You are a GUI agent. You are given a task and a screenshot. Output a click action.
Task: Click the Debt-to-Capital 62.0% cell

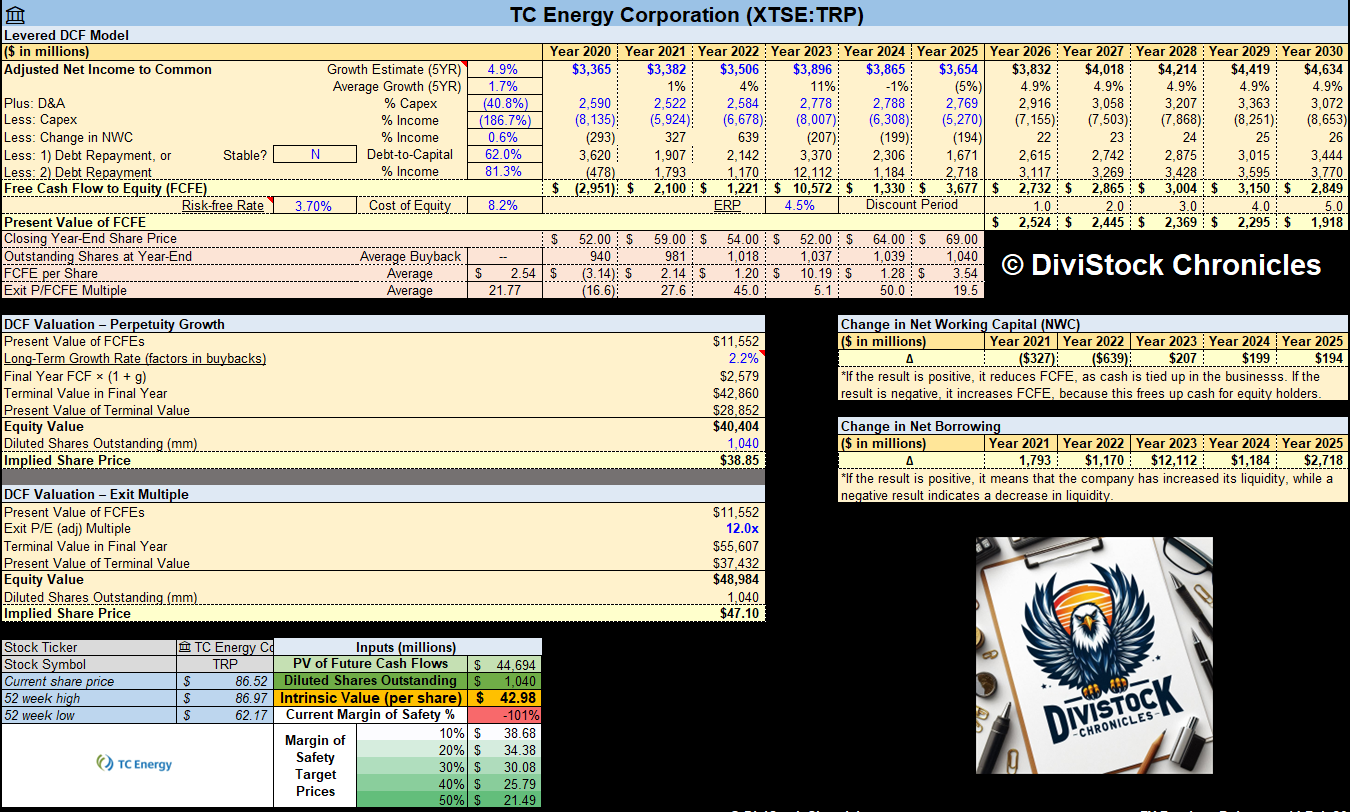[x=503, y=154]
